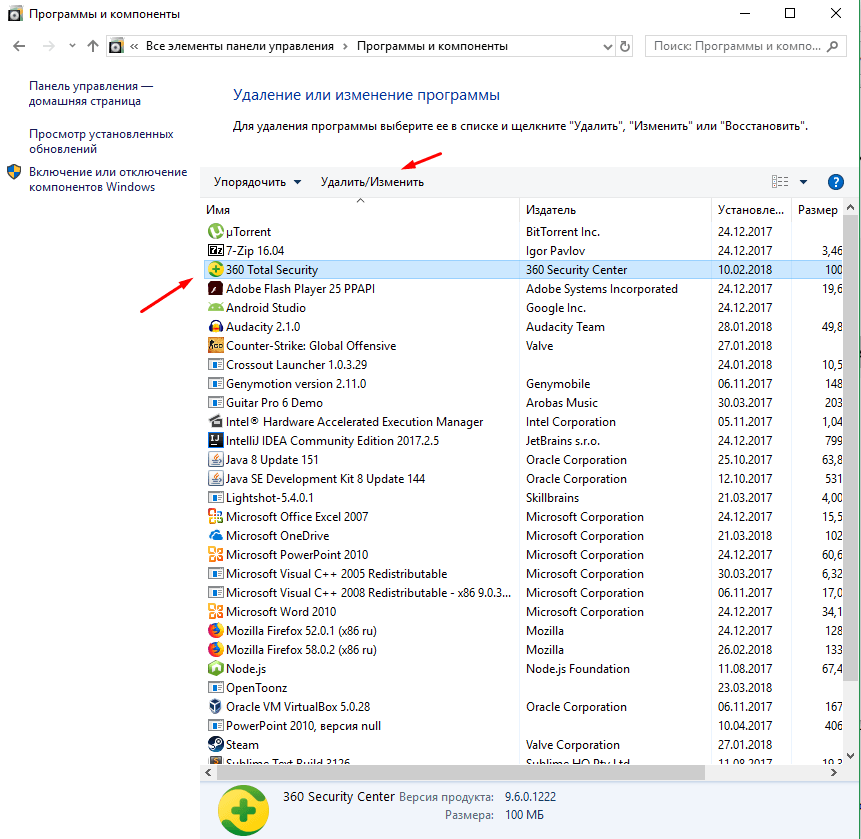The height and width of the screenshot is (839, 861).
Task: Select OpenToonz entry
Action: click(523, 688)
